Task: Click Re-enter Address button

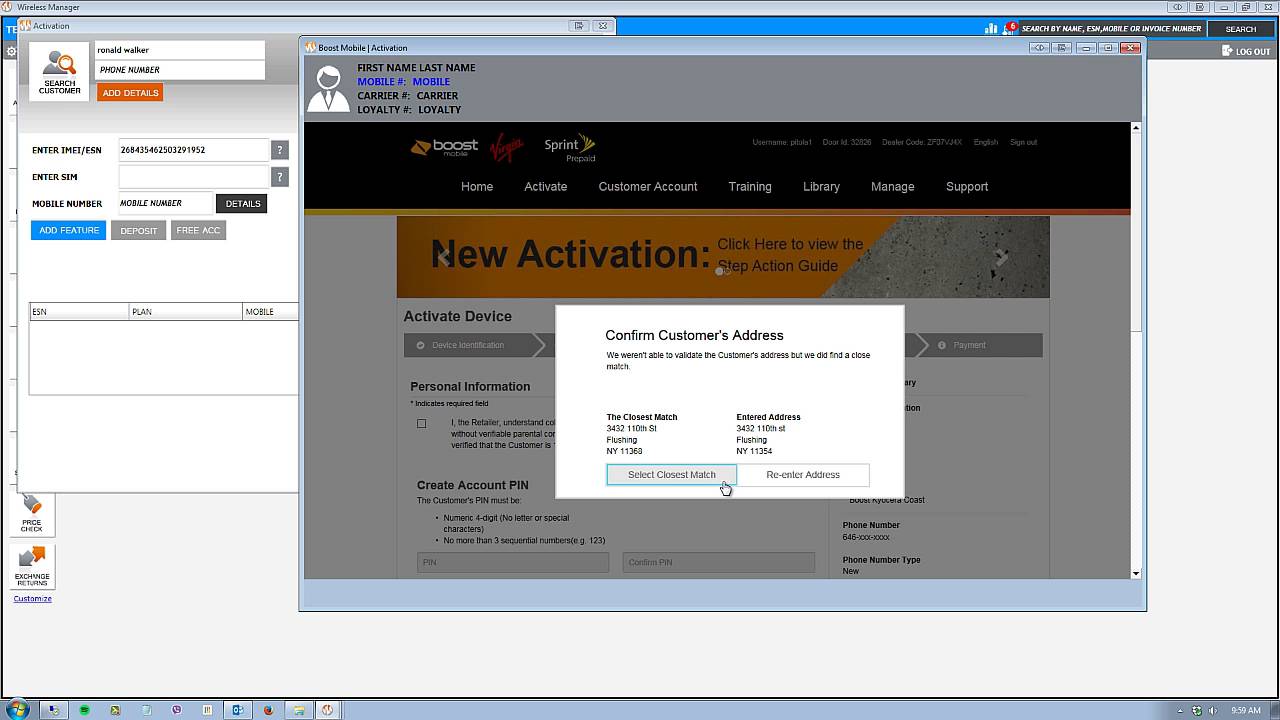Action: [803, 475]
